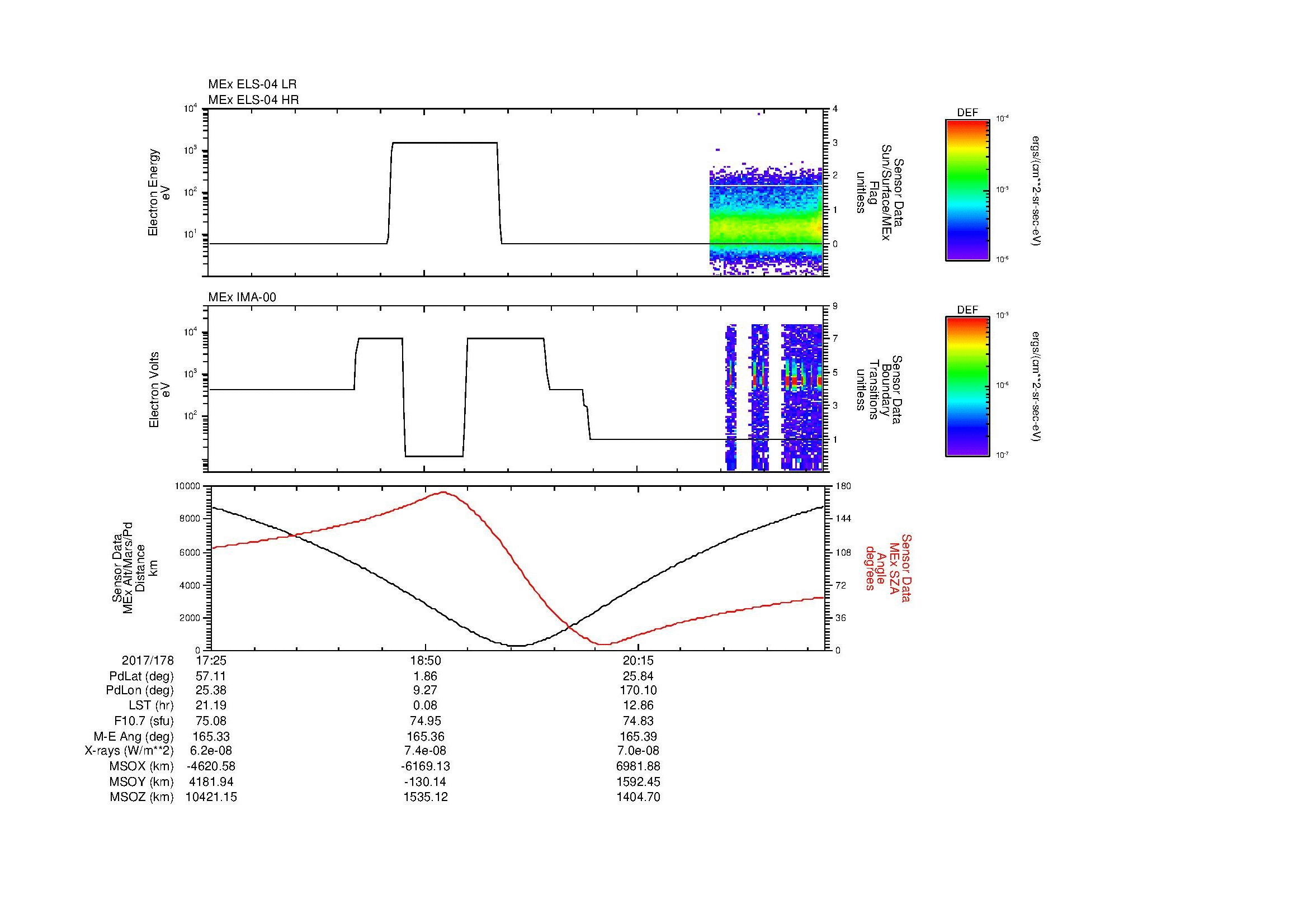Click the MSOX value '6981.88'
Screen dimensions: 1308x924
[639, 766]
